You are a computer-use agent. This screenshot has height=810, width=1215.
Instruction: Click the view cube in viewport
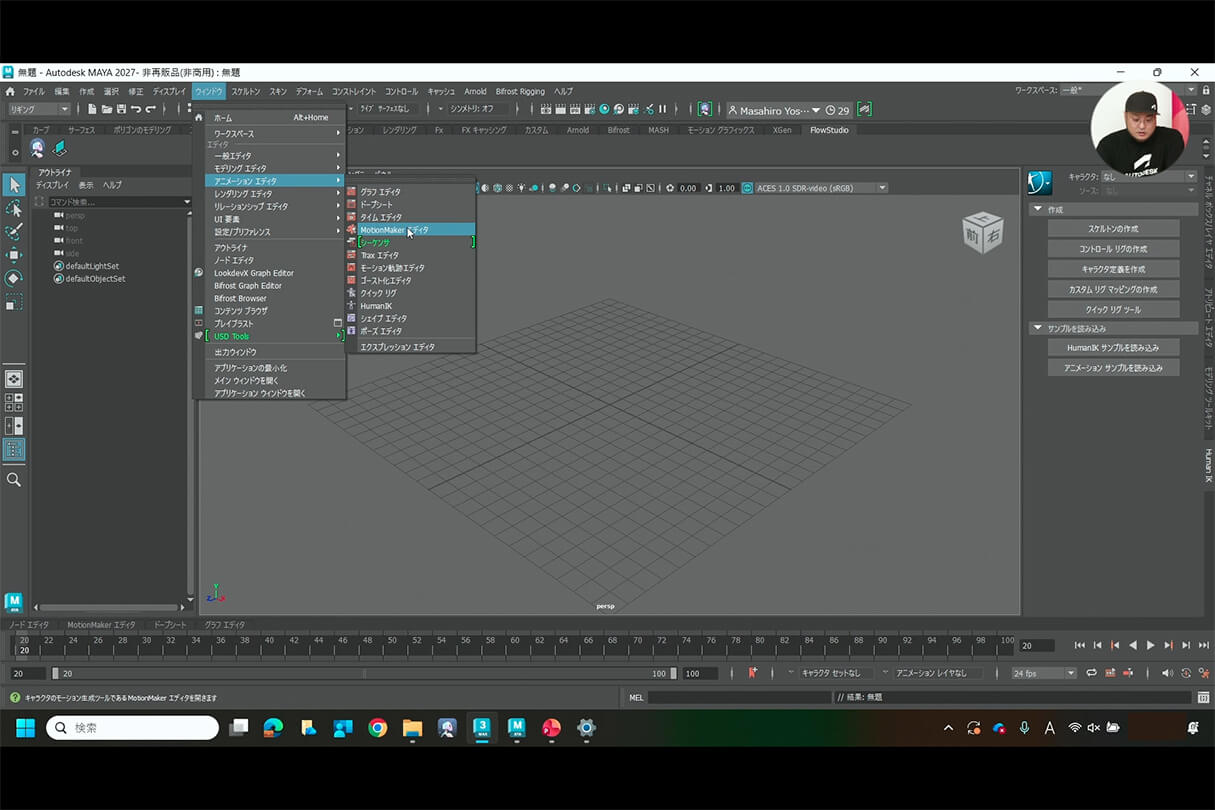click(x=982, y=233)
